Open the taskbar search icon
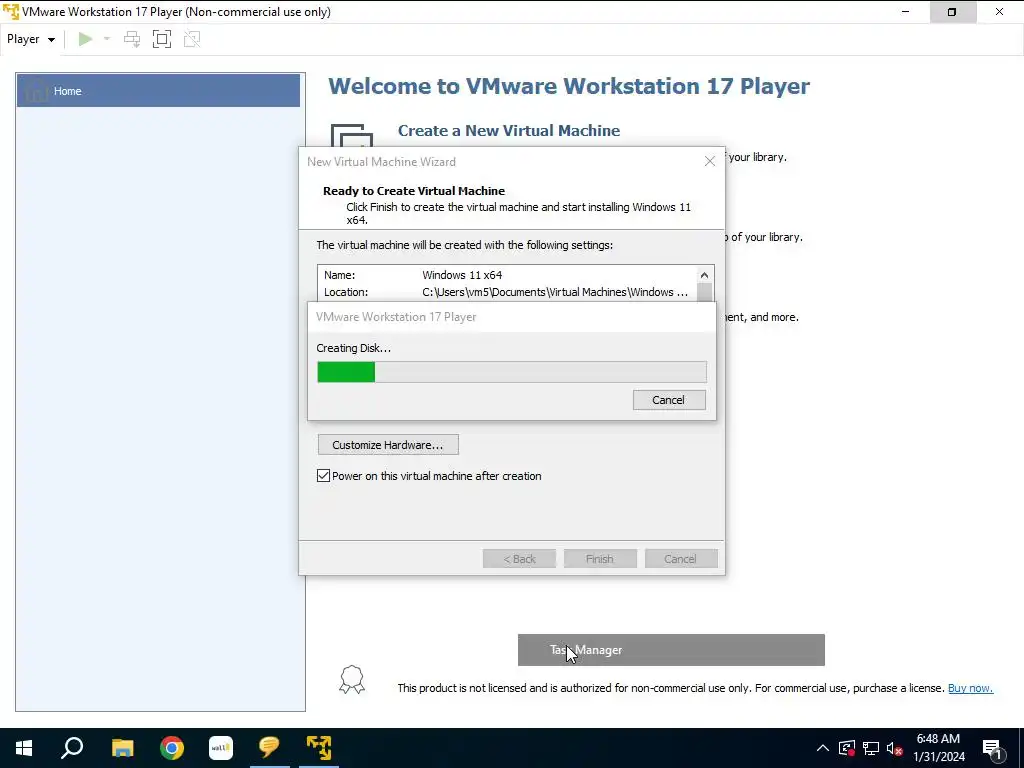1024x768 pixels. click(72, 748)
